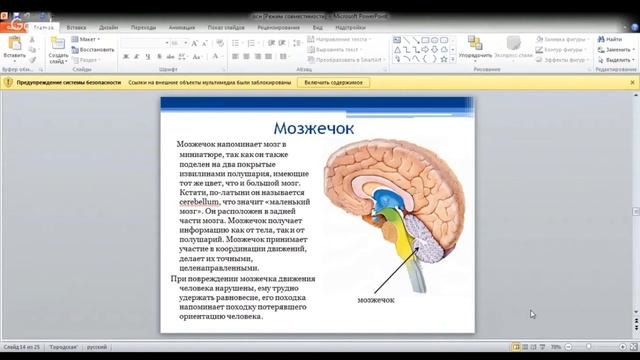Open the font size dropdown
Viewport: 640px width, 360px height.
(x=186, y=43)
